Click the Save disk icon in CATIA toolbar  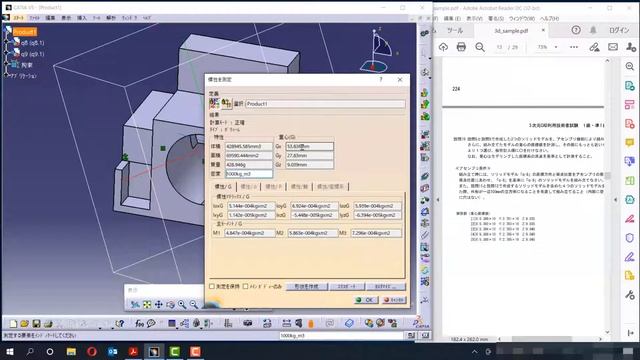coord(36,324)
